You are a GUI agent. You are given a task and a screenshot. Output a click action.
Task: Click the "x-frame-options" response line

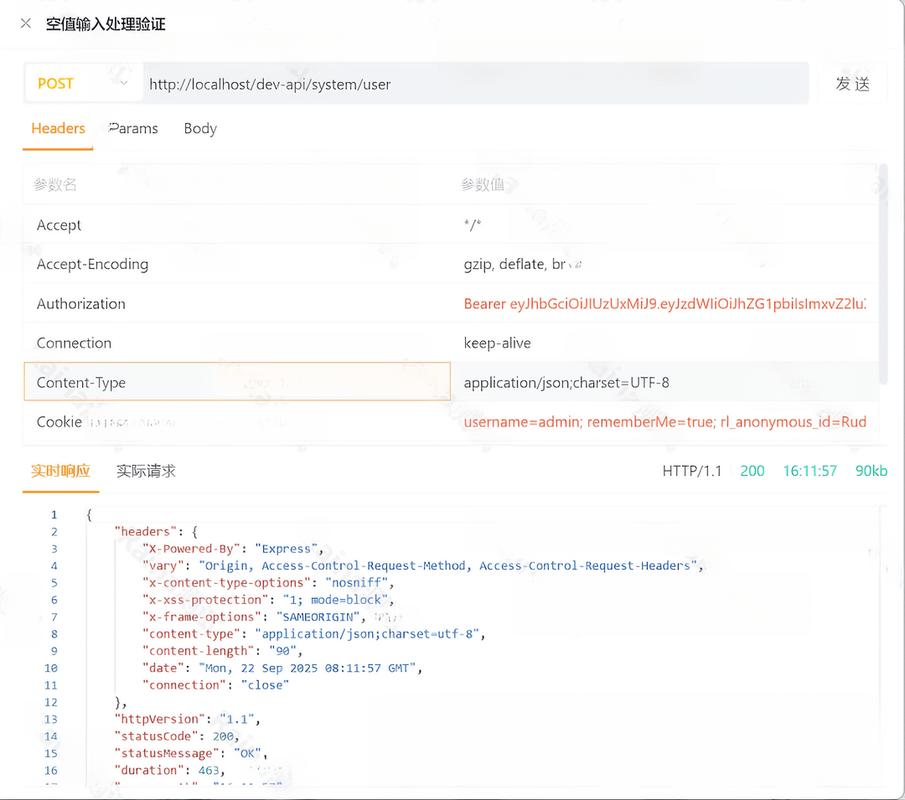pos(254,617)
